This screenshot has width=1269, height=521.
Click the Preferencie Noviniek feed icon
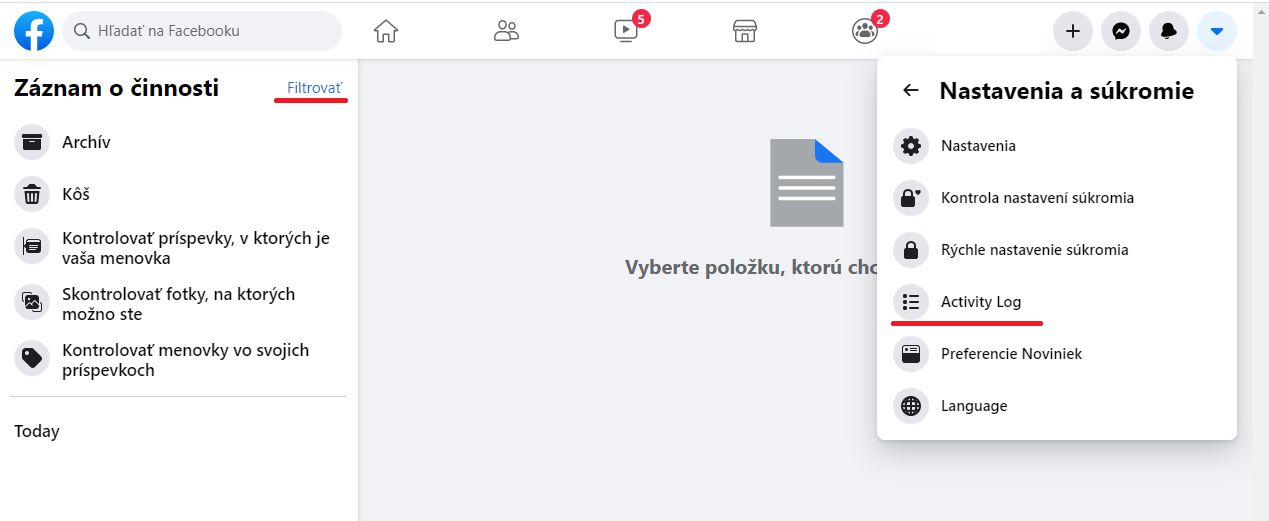click(x=911, y=354)
